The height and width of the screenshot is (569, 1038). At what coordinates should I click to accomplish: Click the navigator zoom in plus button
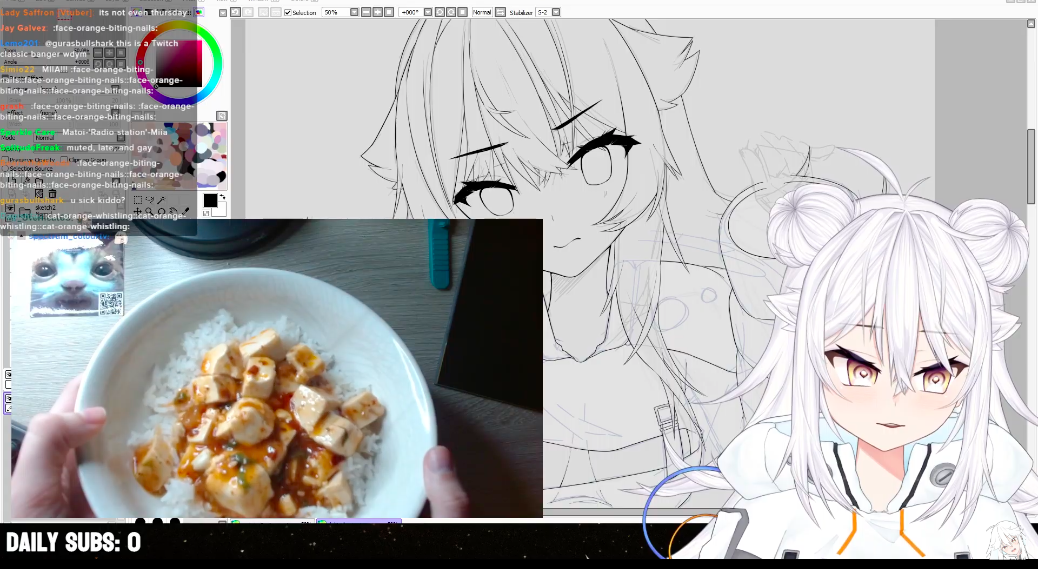109,52
